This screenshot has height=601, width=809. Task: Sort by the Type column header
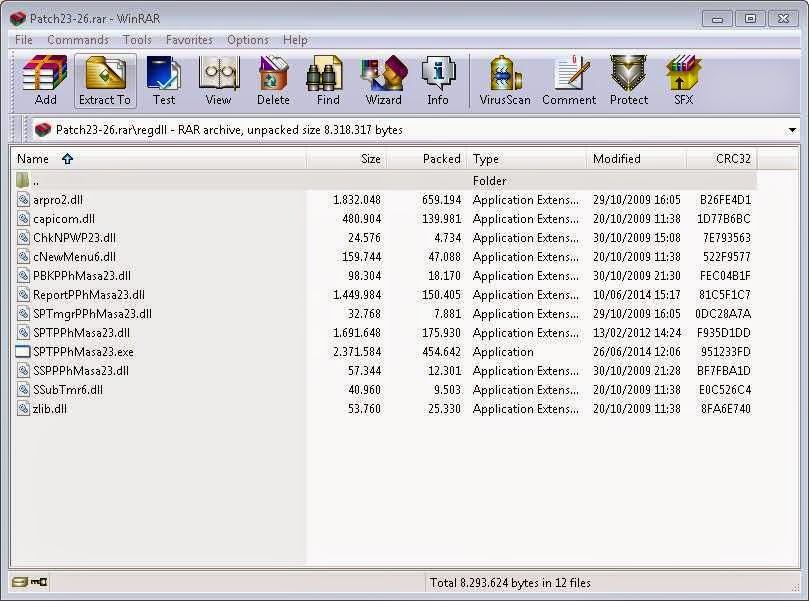(527, 159)
